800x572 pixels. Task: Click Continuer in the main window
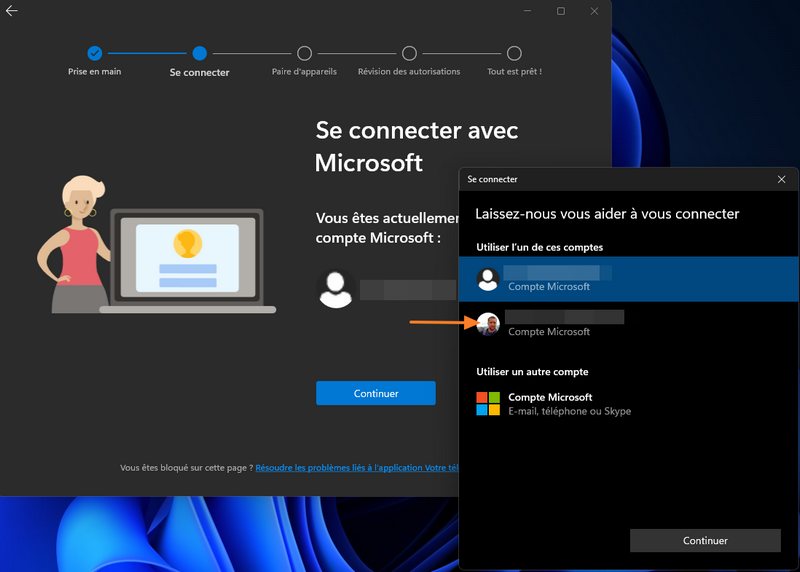pyautogui.click(x=376, y=393)
